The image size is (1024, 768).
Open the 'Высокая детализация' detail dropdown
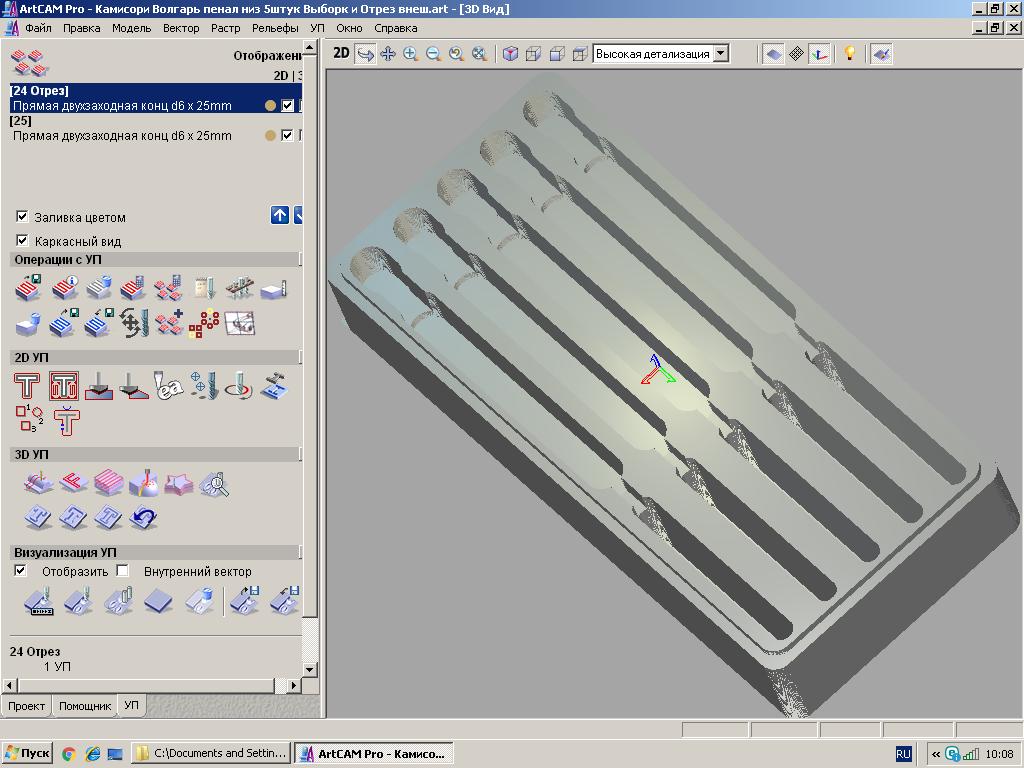coord(720,54)
